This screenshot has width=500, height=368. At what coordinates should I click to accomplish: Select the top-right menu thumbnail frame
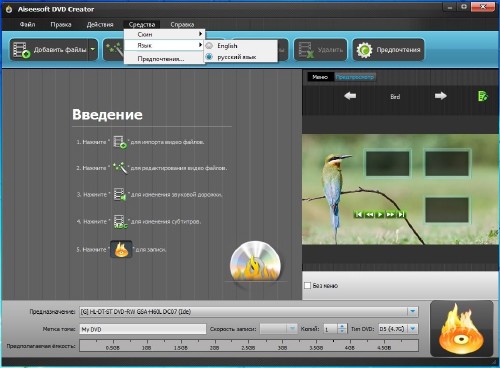(447, 163)
